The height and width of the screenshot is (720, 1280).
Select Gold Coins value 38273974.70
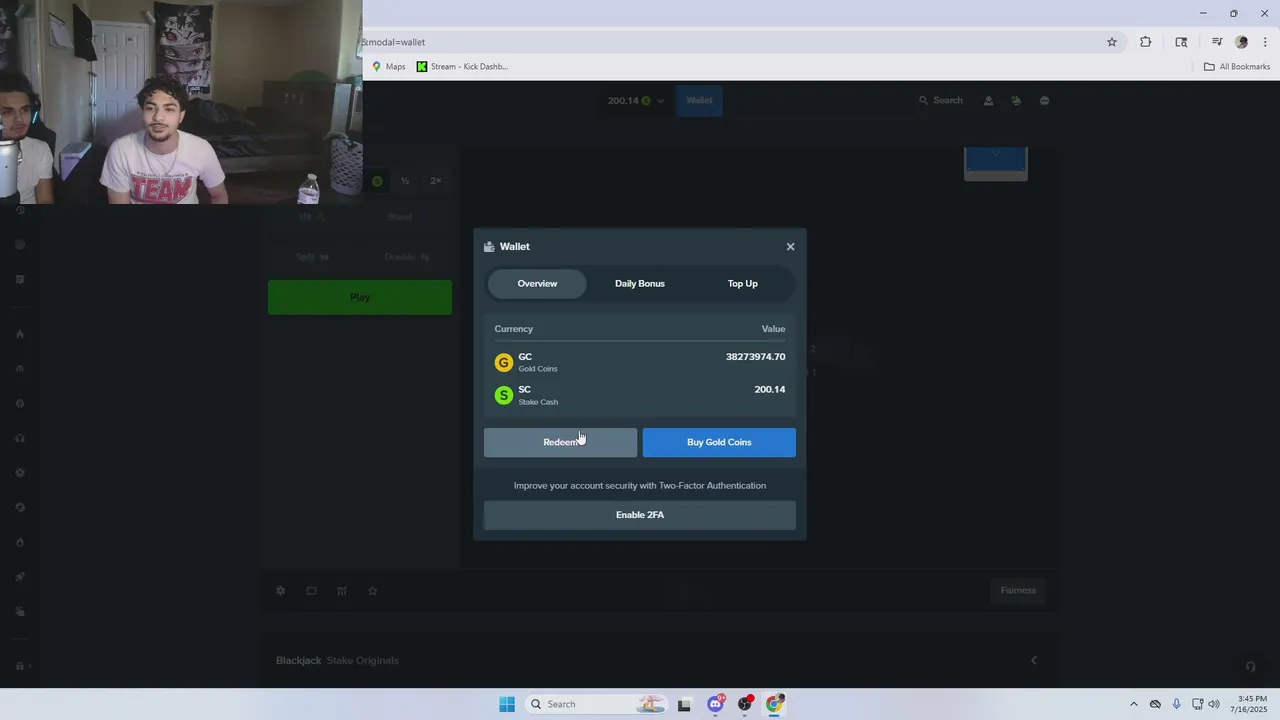tap(755, 357)
